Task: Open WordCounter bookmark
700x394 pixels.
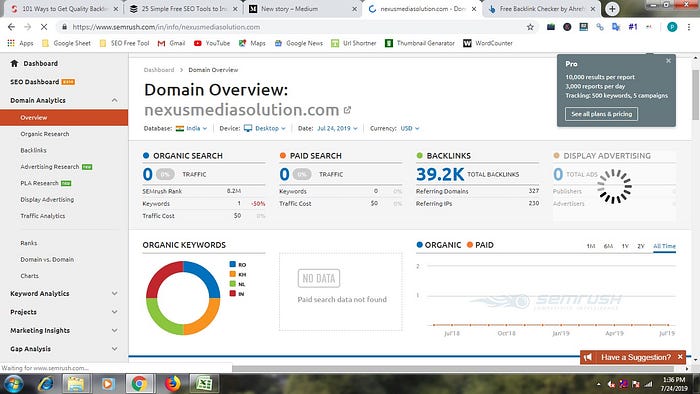Action: coord(488,43)
